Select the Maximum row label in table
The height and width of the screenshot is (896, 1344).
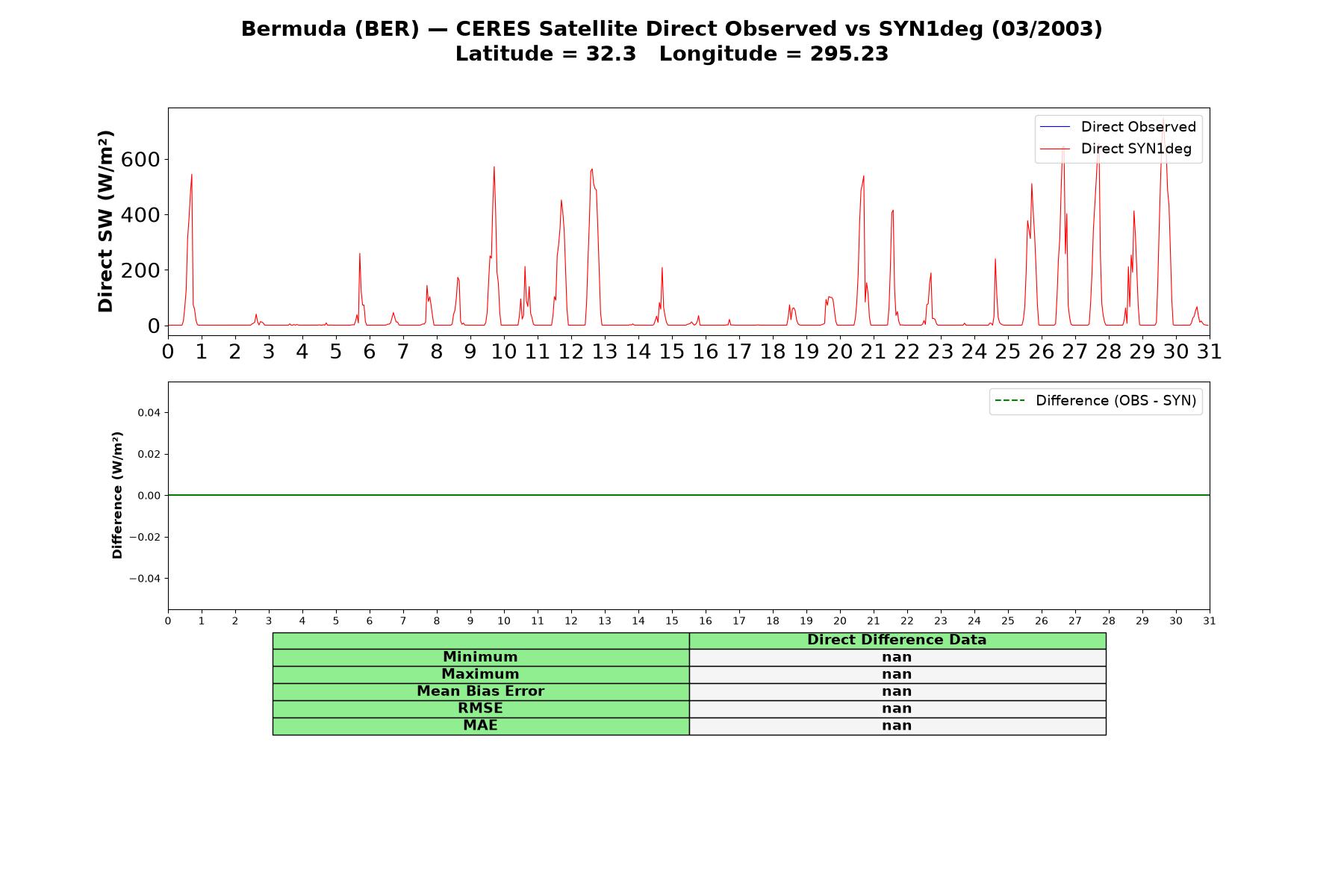click(480, 674)
